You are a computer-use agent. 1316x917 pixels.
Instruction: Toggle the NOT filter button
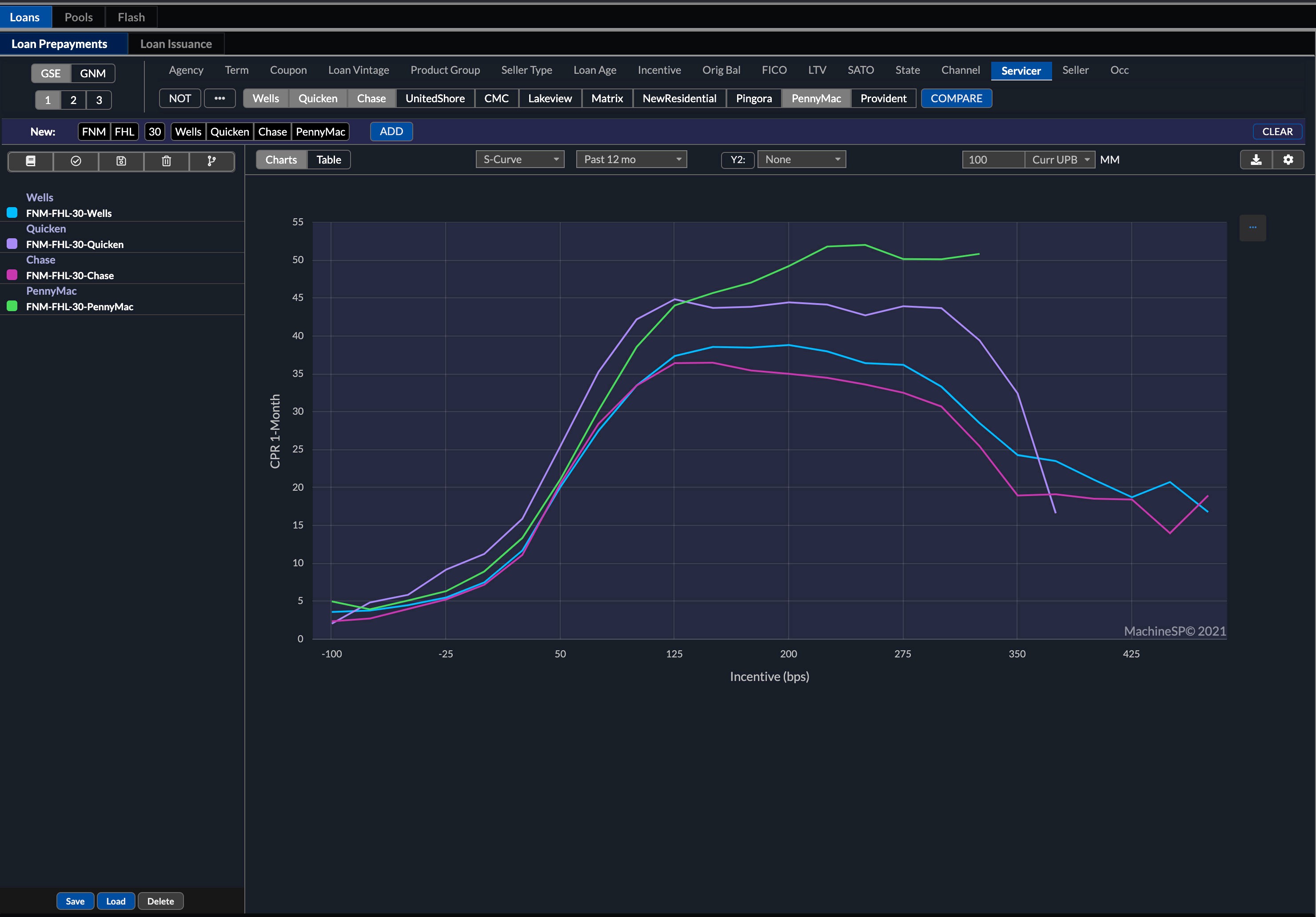[x=179, y=98]
